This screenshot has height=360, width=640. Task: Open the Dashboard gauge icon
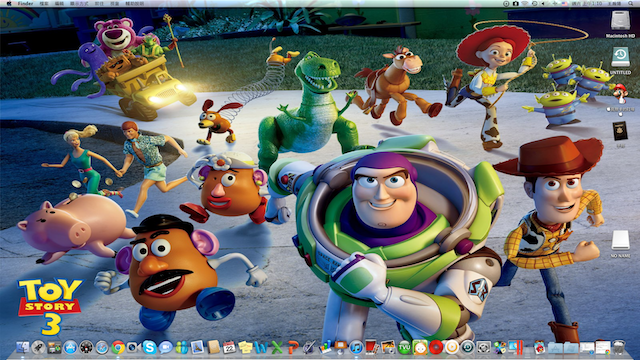[x=86, y=347]
